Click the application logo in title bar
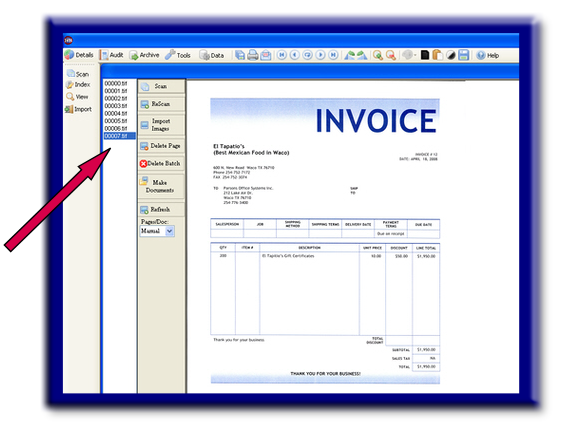Viewport: 566px width, 435px height. click(69, 40)
